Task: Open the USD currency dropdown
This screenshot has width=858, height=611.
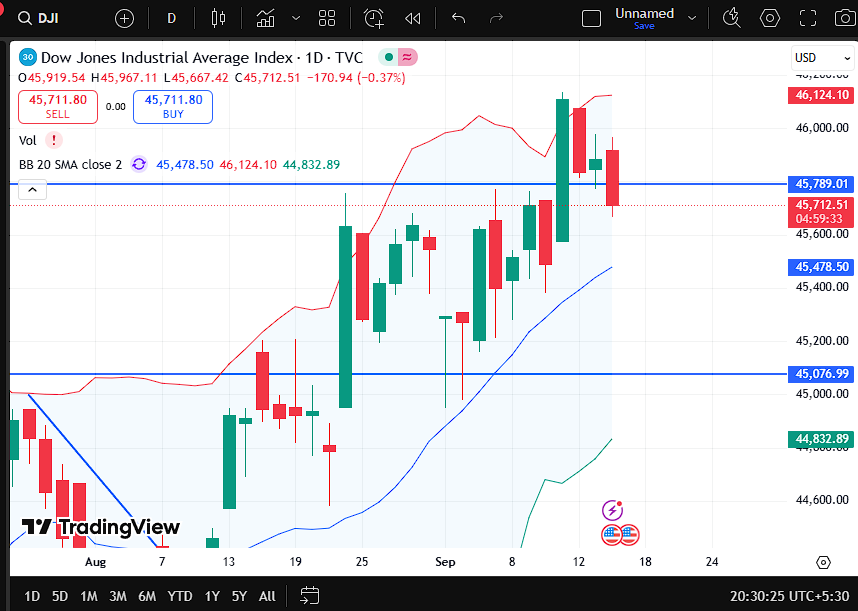Action: (816, 58)
